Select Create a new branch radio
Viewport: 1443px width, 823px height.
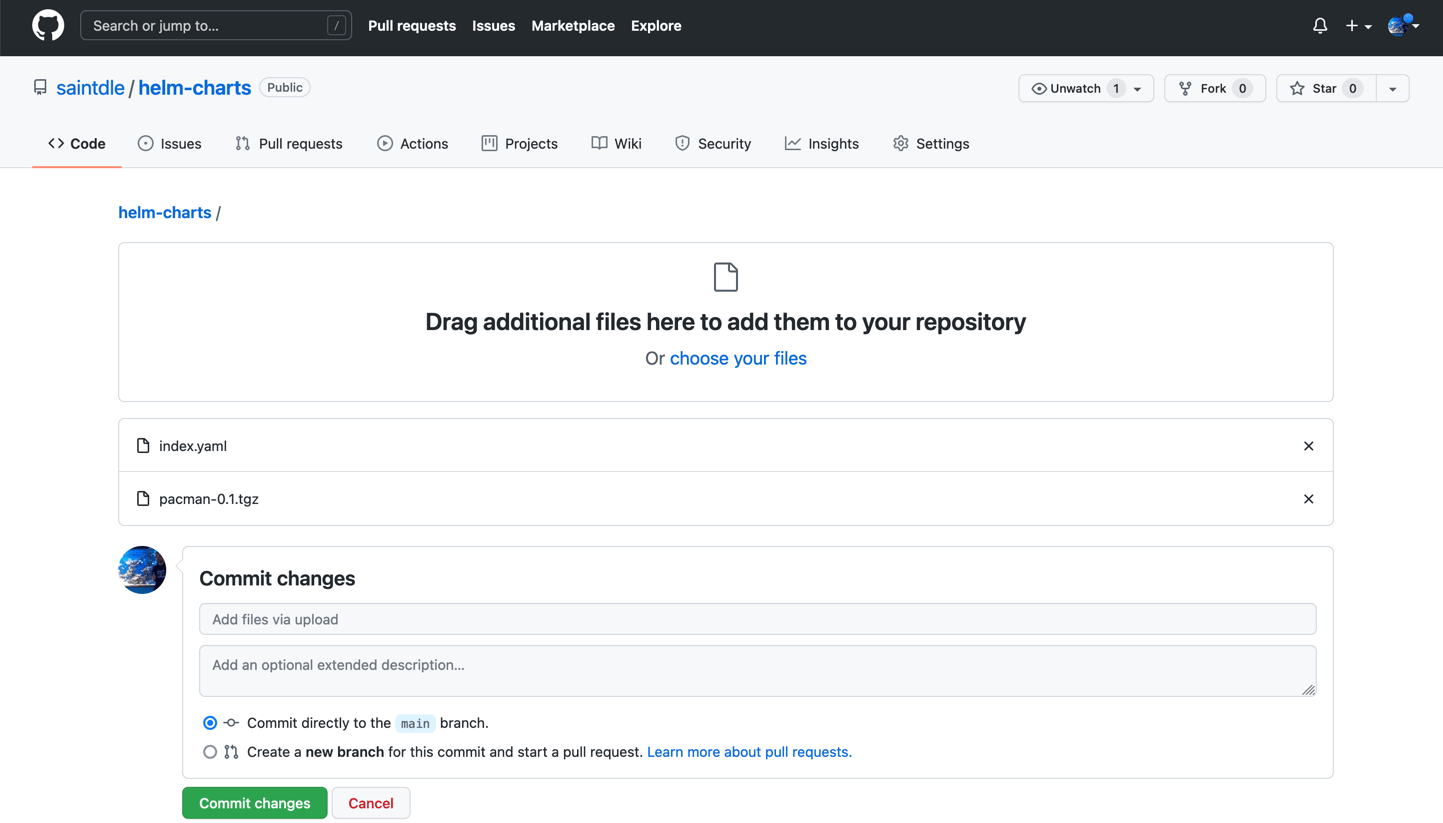(210, 752)
